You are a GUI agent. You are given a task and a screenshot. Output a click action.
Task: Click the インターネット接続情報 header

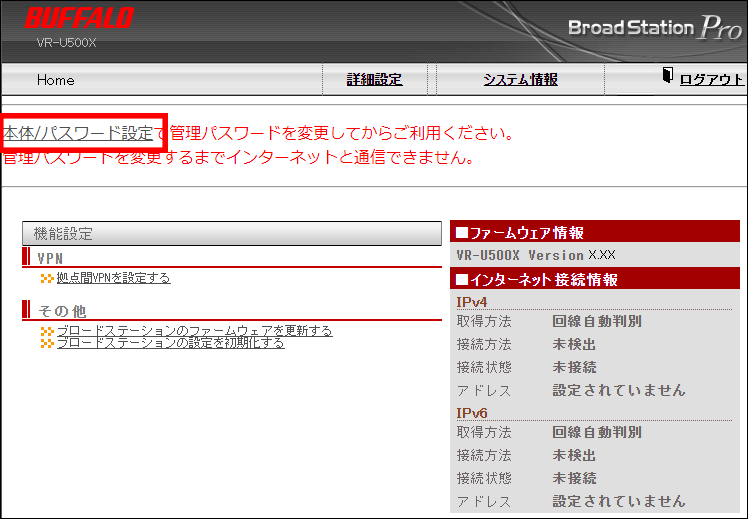click(595, 279)
